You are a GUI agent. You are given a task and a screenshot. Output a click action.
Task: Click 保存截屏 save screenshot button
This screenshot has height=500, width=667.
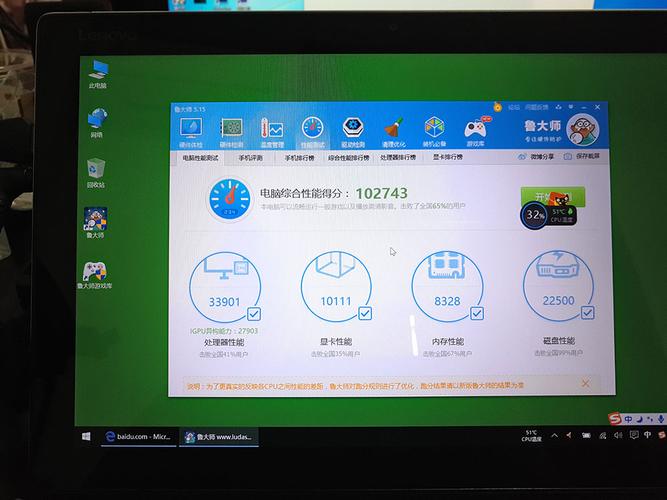click(x=581, y=156)
